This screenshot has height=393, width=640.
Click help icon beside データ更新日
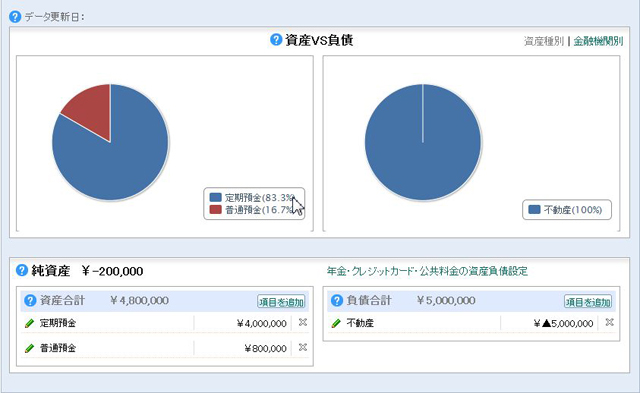pyautogui.click(x=15, y=17)
